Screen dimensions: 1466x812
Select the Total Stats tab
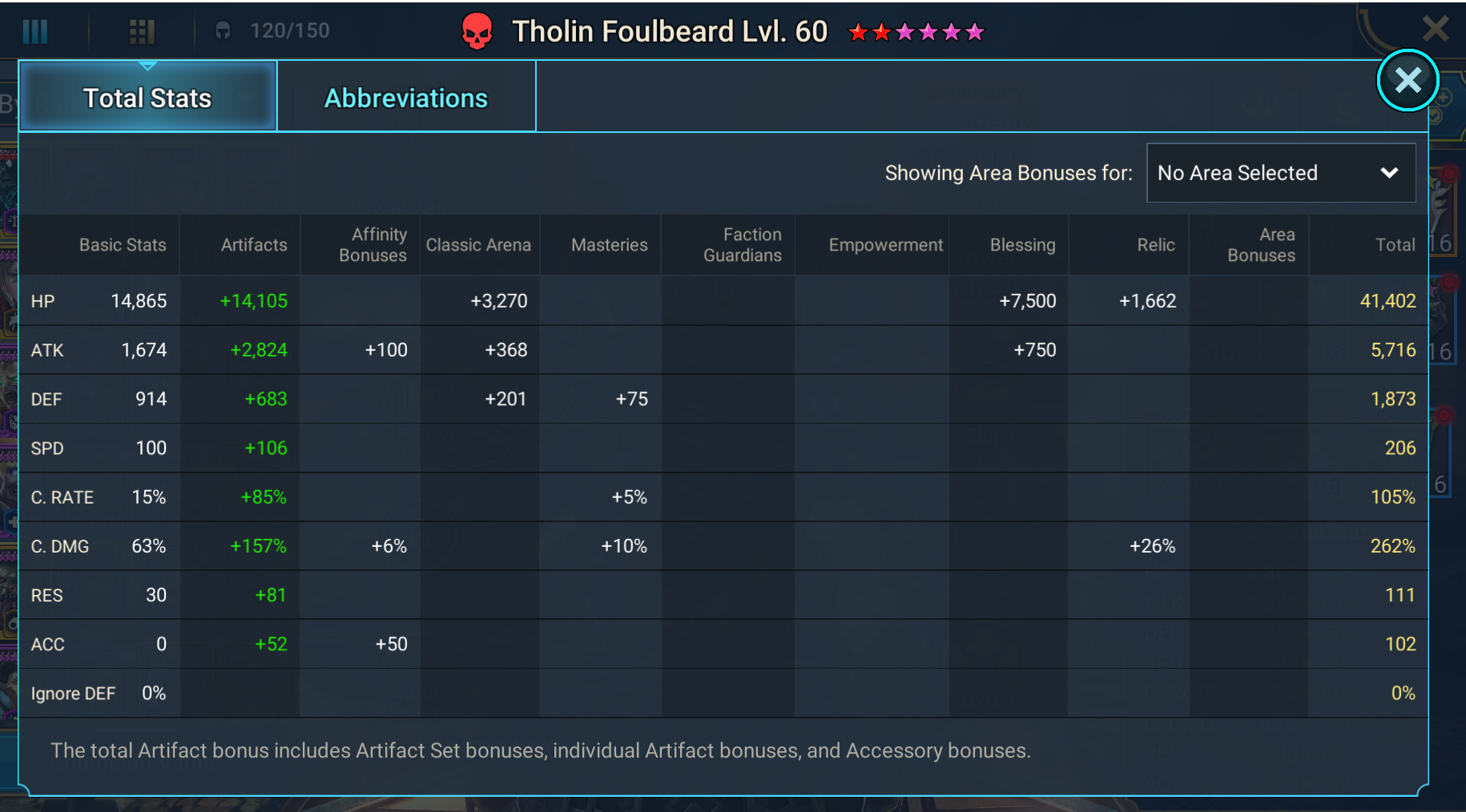(x=147, y=98)
